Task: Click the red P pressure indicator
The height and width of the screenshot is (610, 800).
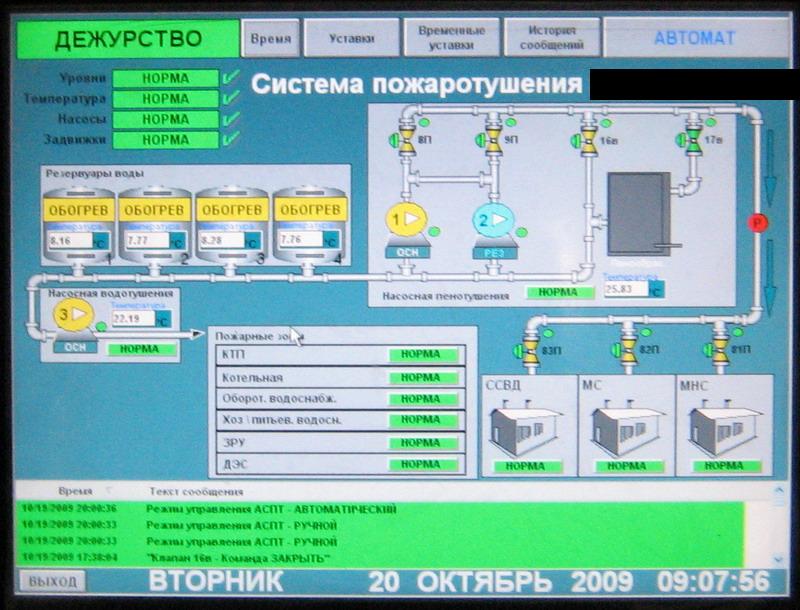Action: point(758,222)
